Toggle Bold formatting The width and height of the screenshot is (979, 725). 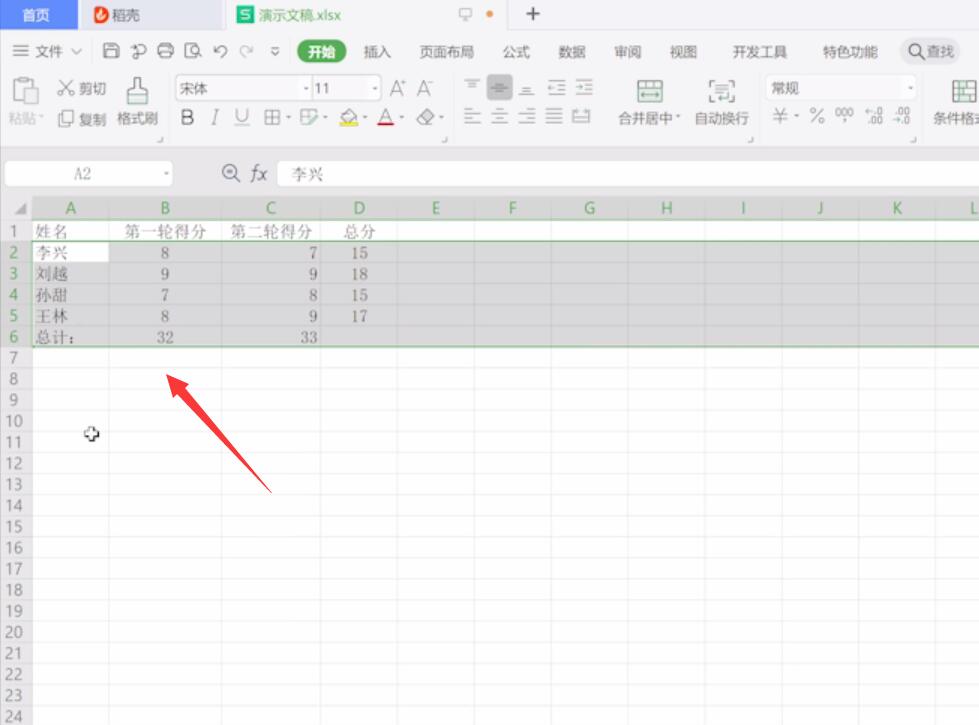pyautogui.click(x=187, y=117)
